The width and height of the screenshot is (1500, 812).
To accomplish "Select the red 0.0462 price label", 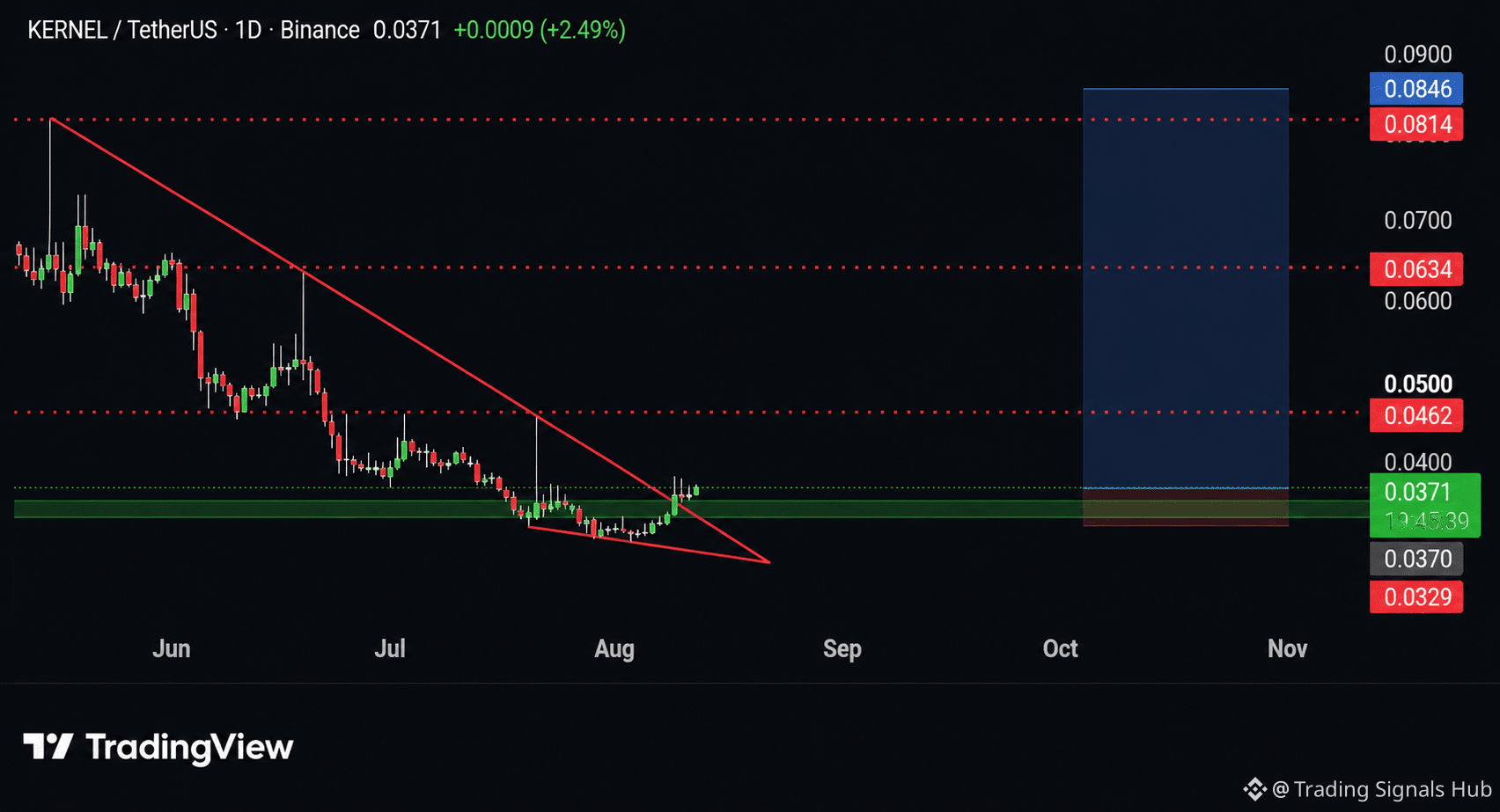I will pos(1416,414).
